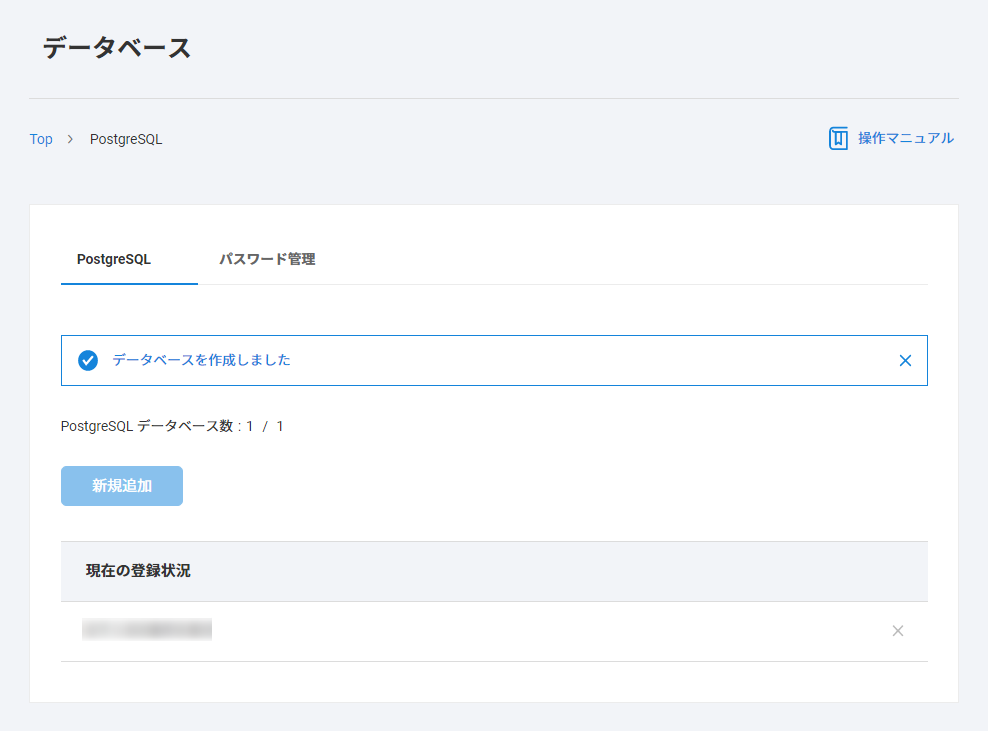The height and width of the screenshot is (731, 988).
Task: Open the 操作マニュアル book icon
Action: pyautogui.click(x=838, y=138)
